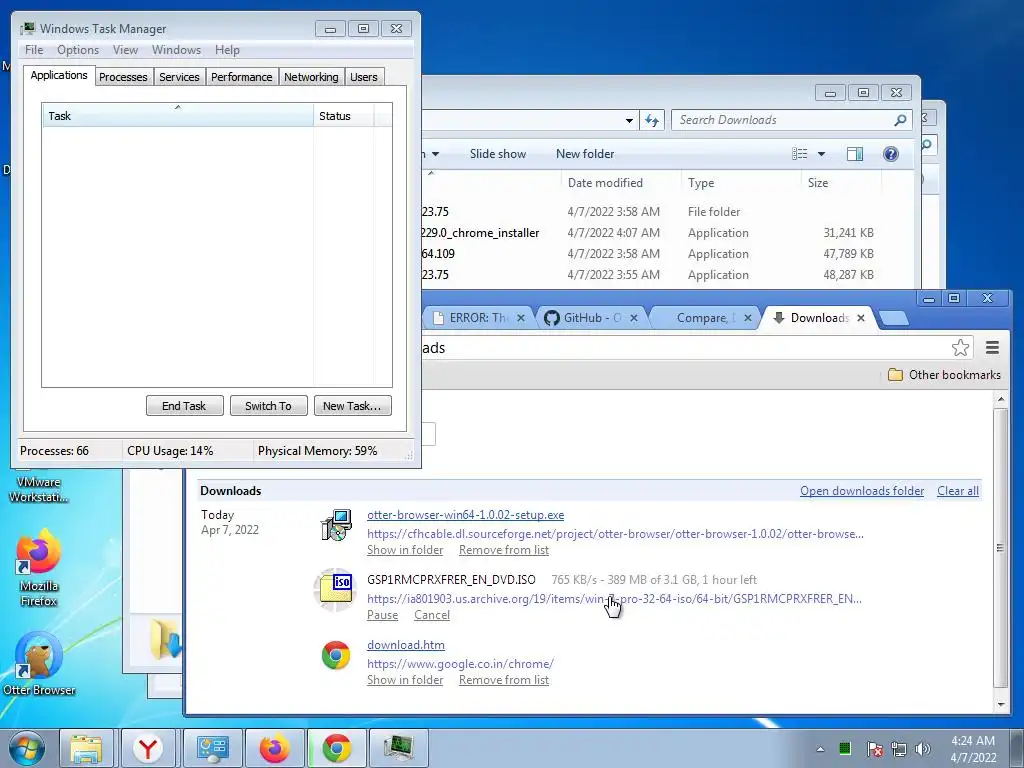Pause the ISO download
The width and height of the screenshot is (1024, 768).
coord(382,615)
